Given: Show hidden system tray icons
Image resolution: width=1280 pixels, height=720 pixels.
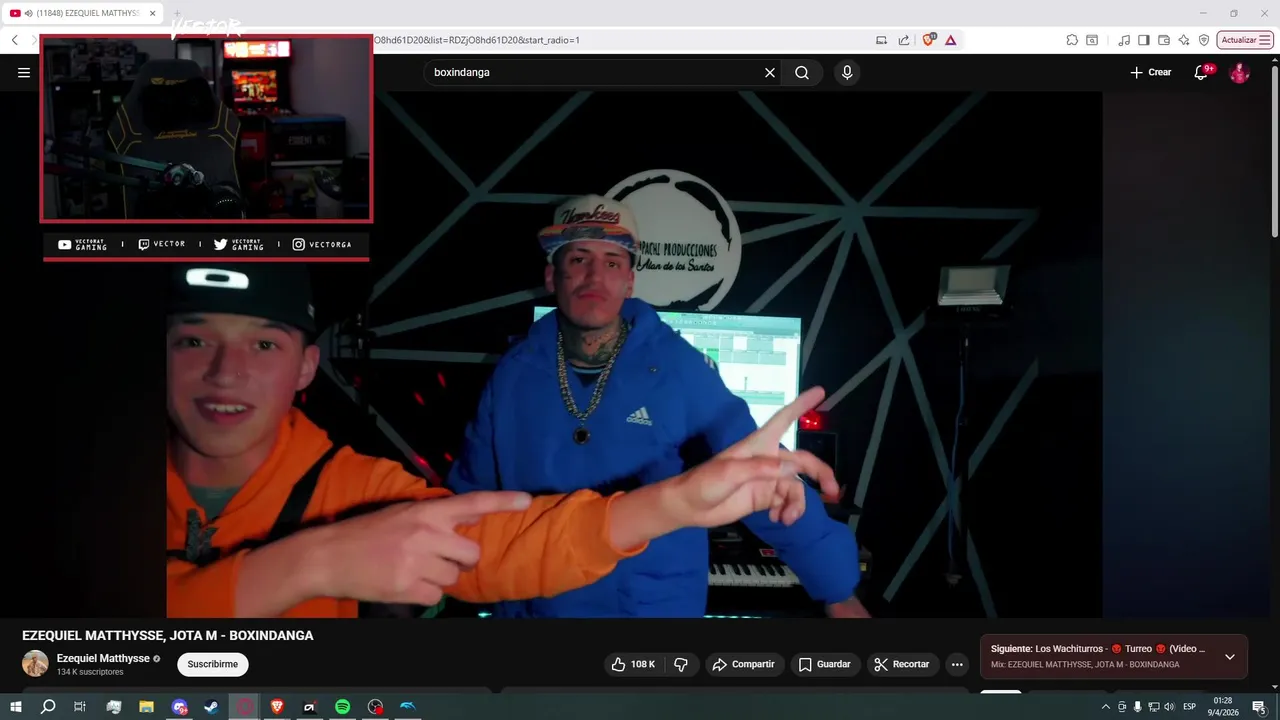Looking at the screenshot, I should (1105, 707).
